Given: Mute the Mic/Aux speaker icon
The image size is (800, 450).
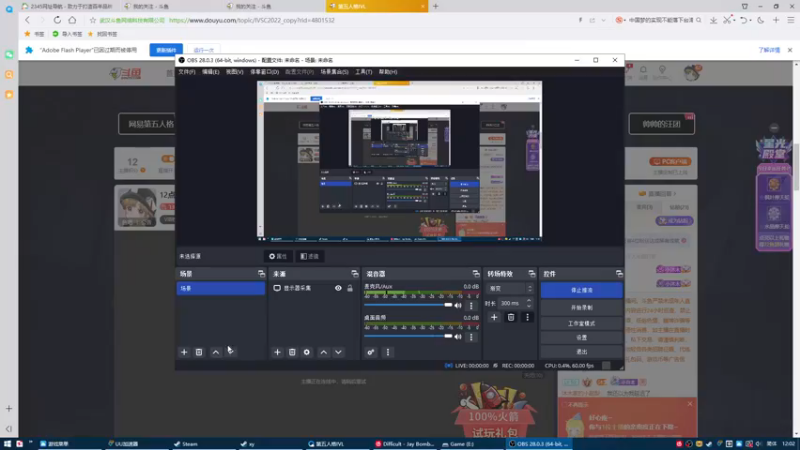Looking at the screenshot, I should [458, 306].
